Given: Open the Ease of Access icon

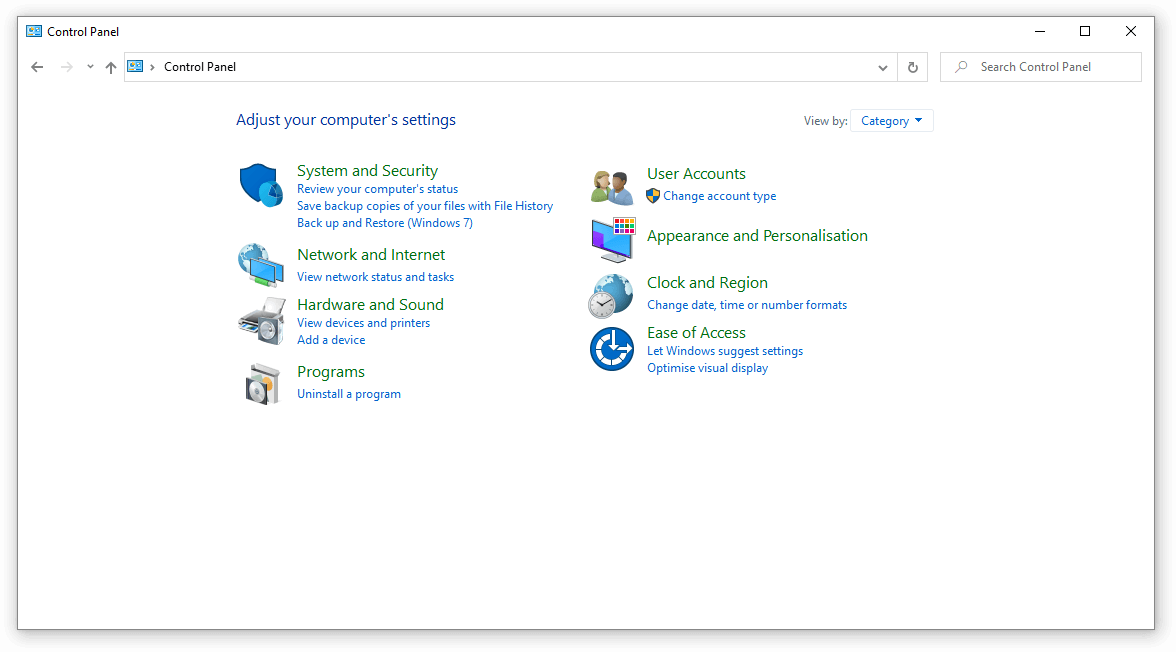Looking at the screenshot, I should [611, 349].
